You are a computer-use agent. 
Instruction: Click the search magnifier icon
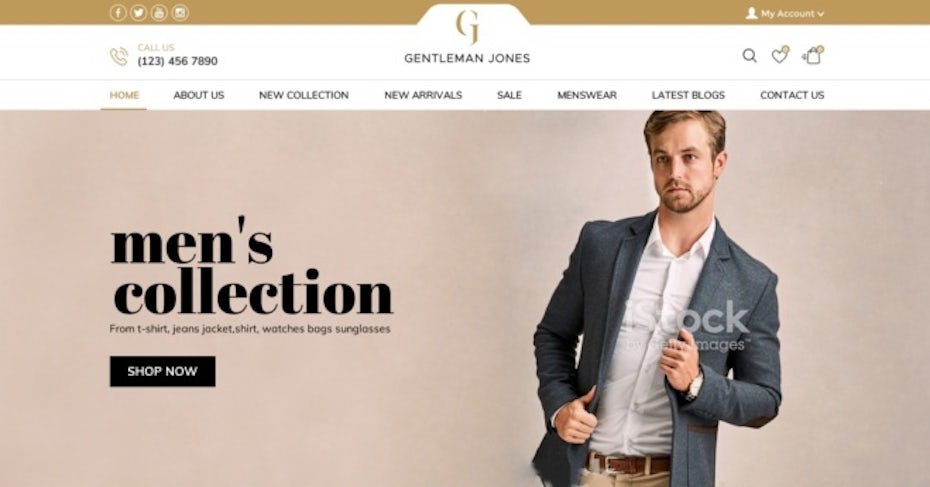pyautogui.click(x=750, y=56)
